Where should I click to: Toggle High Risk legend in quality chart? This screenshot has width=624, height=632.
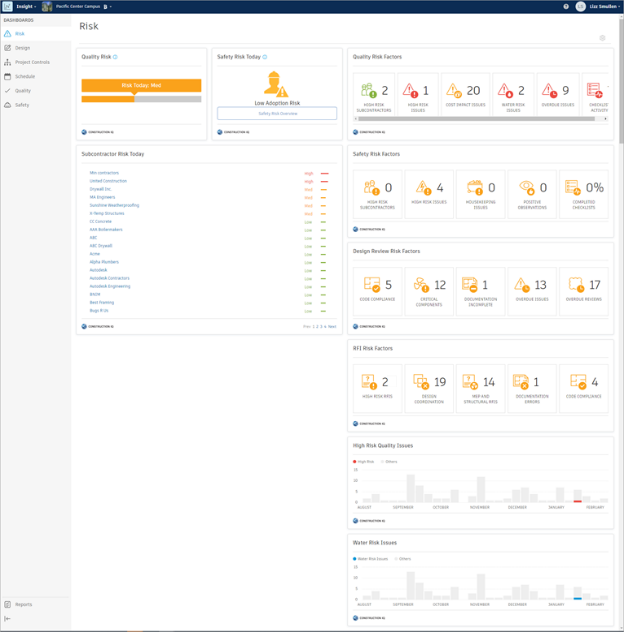365,462
